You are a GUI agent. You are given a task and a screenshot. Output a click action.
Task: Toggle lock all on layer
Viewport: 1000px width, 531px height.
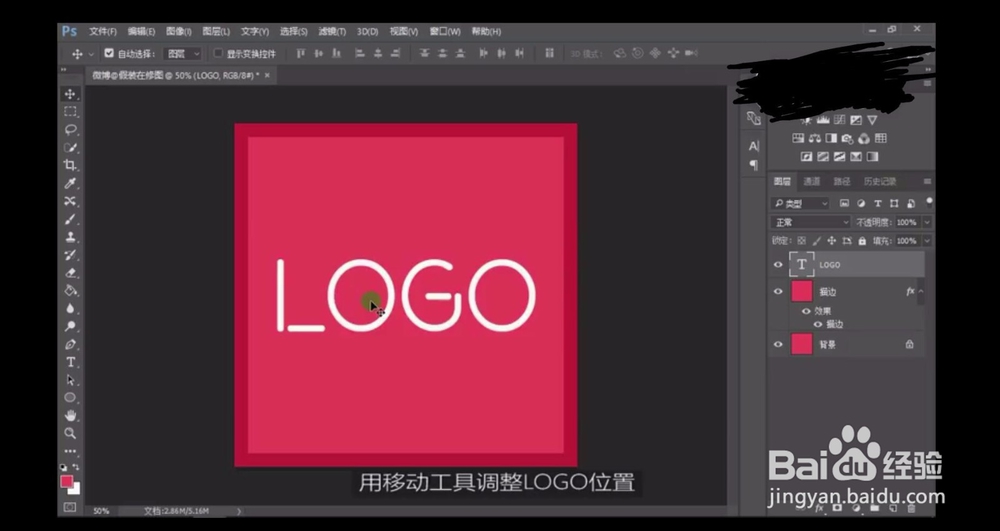(862, 241)
